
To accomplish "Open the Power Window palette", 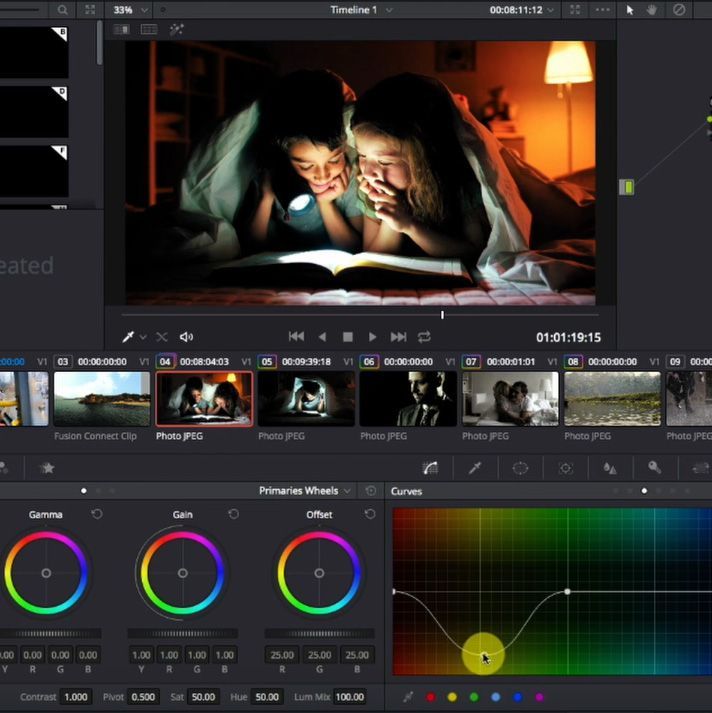I will [521, 467].
